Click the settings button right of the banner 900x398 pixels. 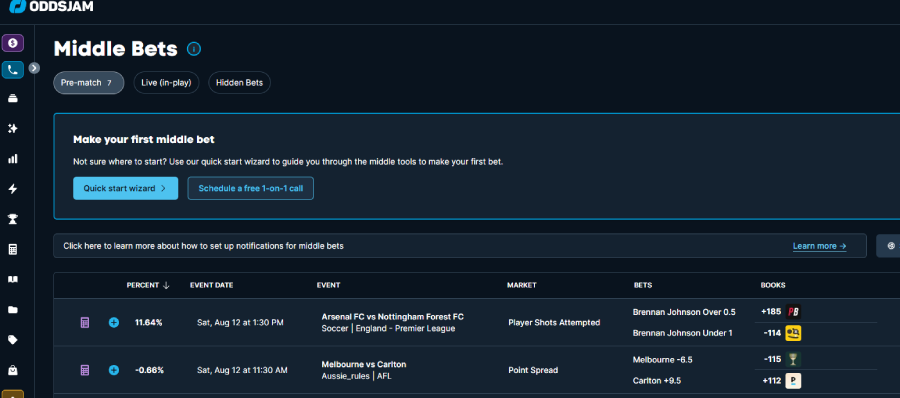tap(890, 246)
